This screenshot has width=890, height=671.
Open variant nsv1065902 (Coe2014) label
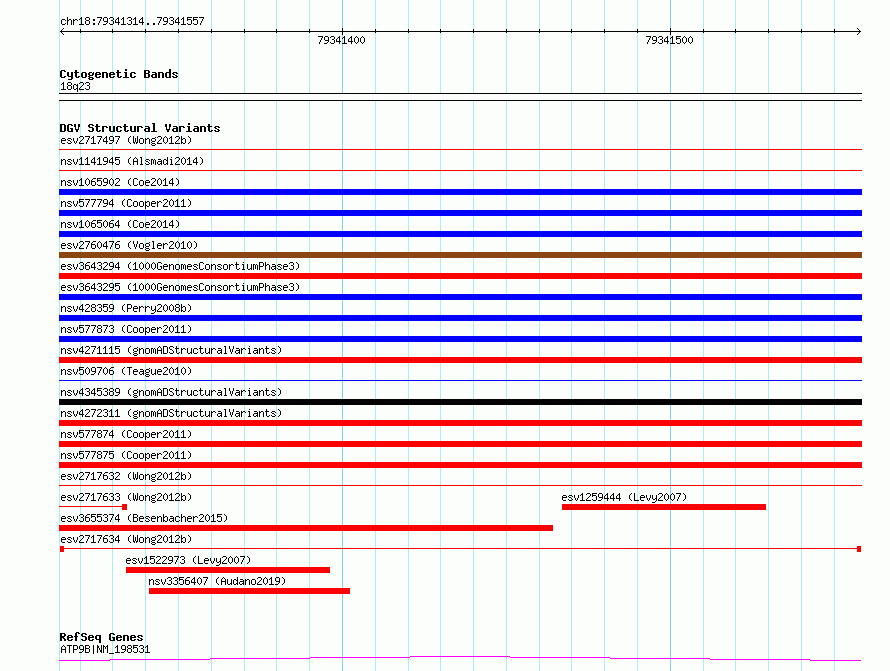pyautogui.click(x=120, y=182)
